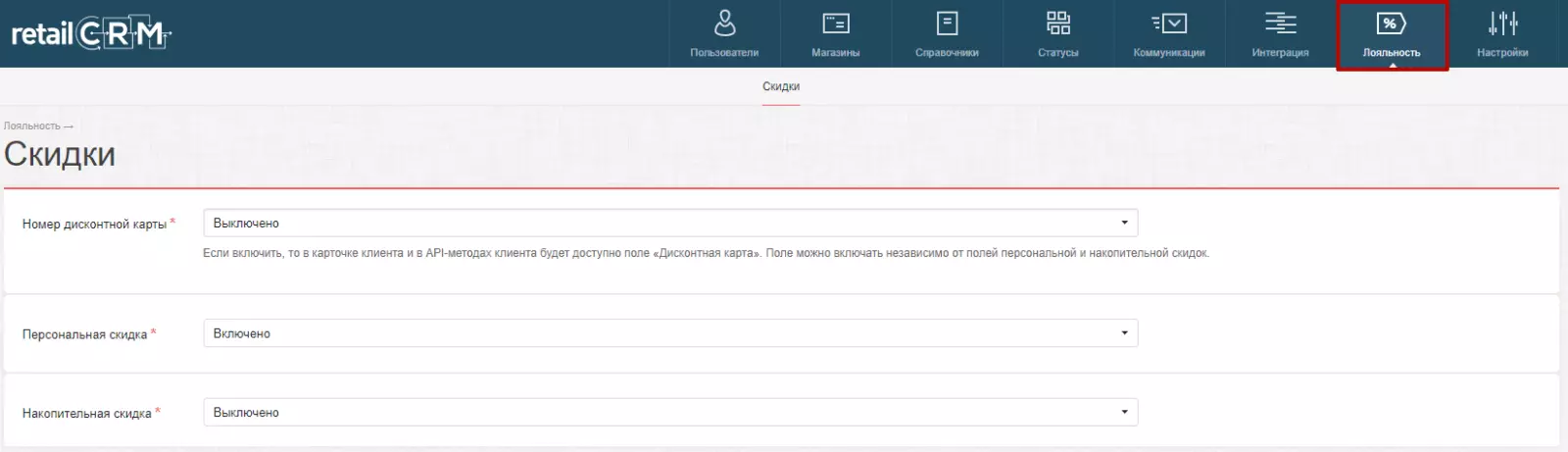Image resolution: width=1568 pixels, height=452 pixels.
Task: Switch to the Скидки tab
Action: click(x=781, y=86)
